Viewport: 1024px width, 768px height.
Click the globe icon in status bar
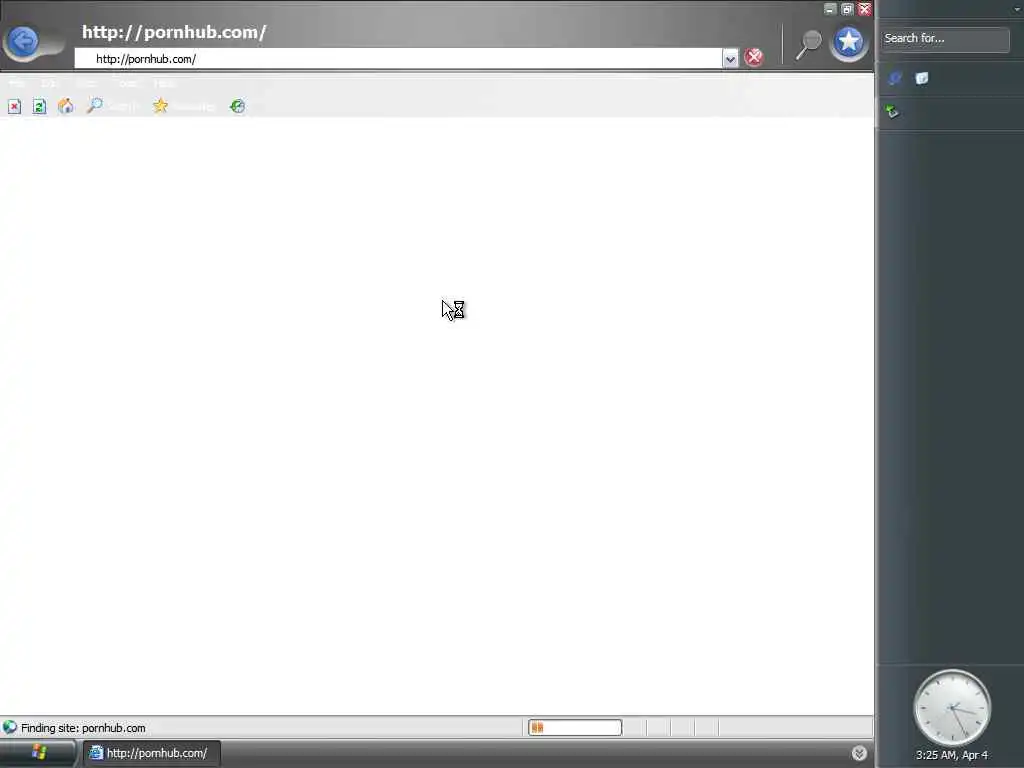click(9, 727)
